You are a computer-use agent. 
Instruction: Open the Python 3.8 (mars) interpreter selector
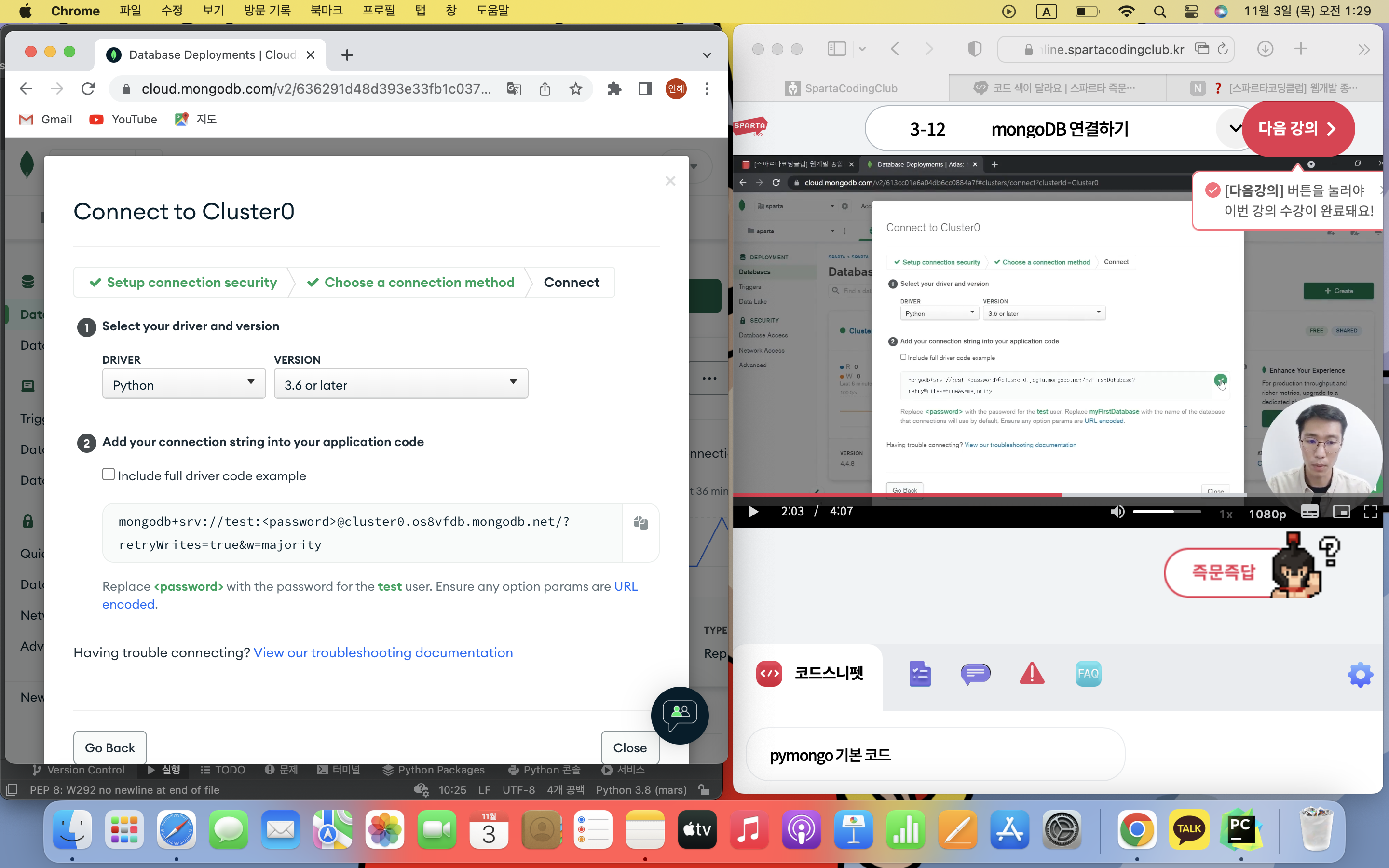pos(641,790)
